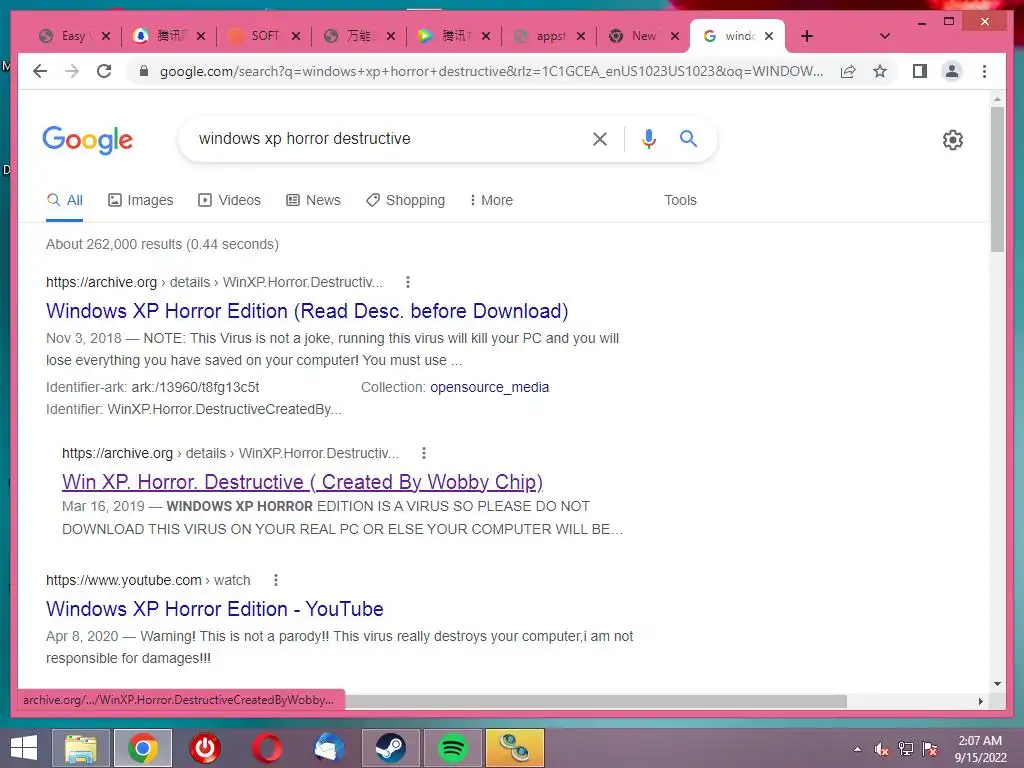This screenshot has width=1024, height=768.
Task: Open options for the first archive.org result
Action: click(408, 282)
